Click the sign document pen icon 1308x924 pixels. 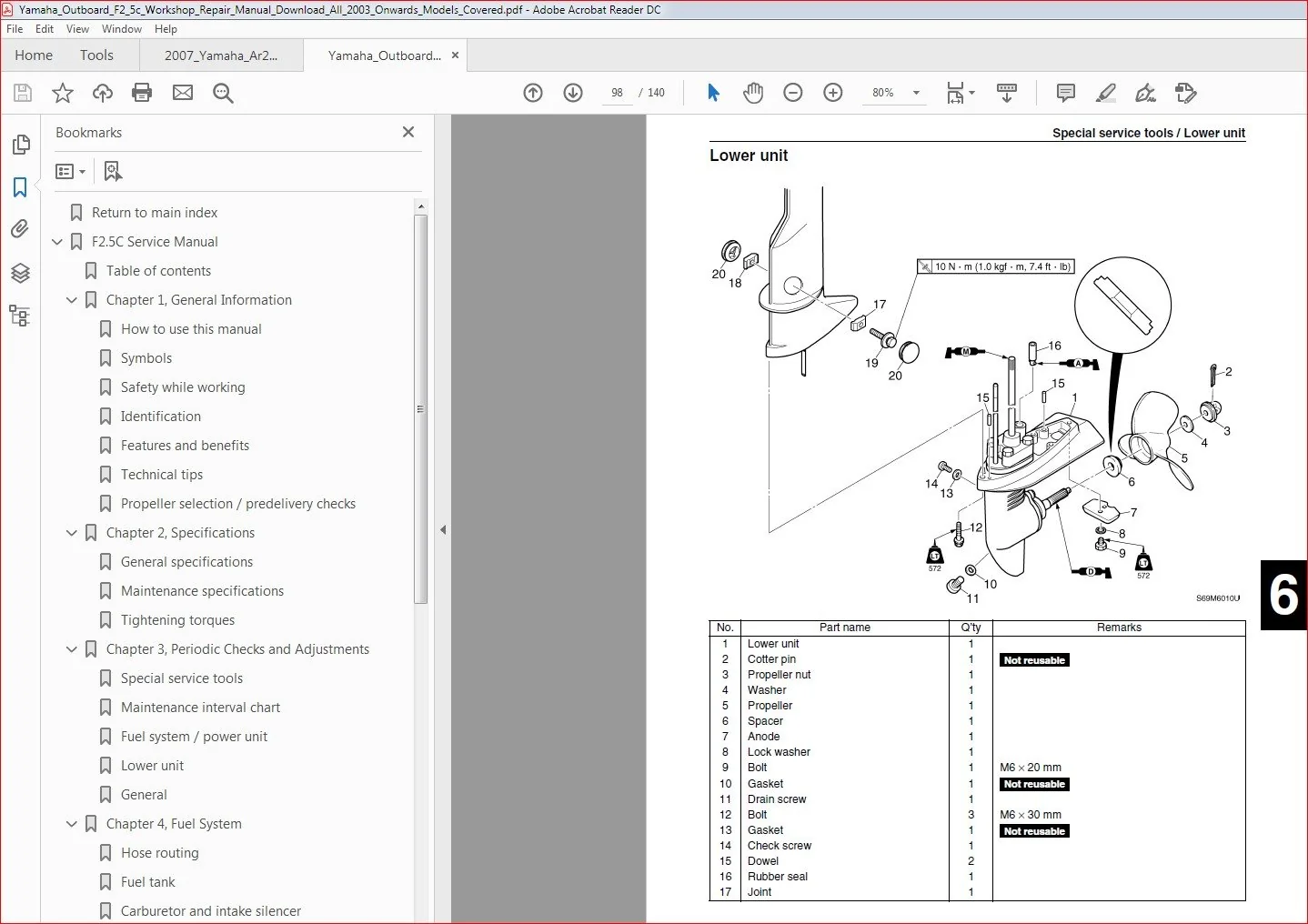1146,93
